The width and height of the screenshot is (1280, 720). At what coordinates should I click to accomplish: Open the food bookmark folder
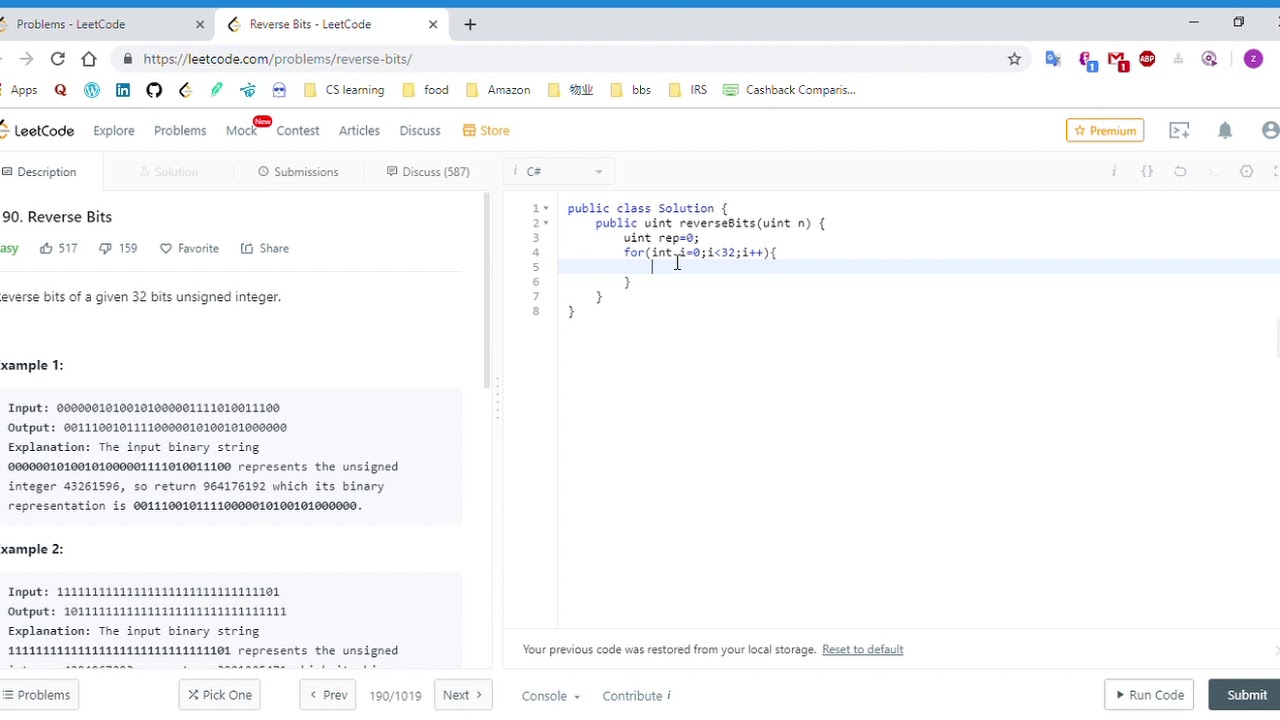[425, 90]
